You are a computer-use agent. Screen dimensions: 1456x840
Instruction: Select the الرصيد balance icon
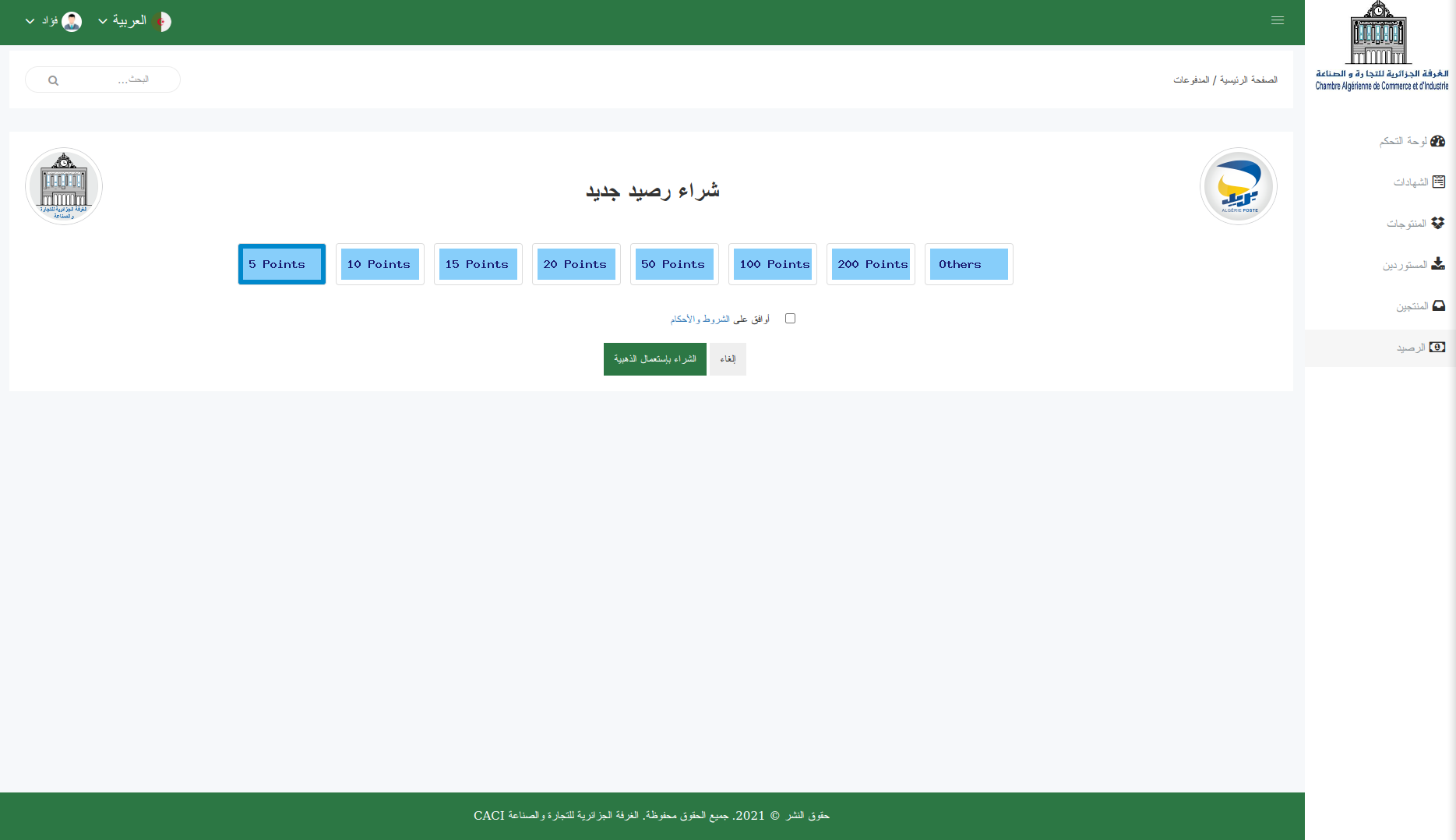click(1437, 347)
